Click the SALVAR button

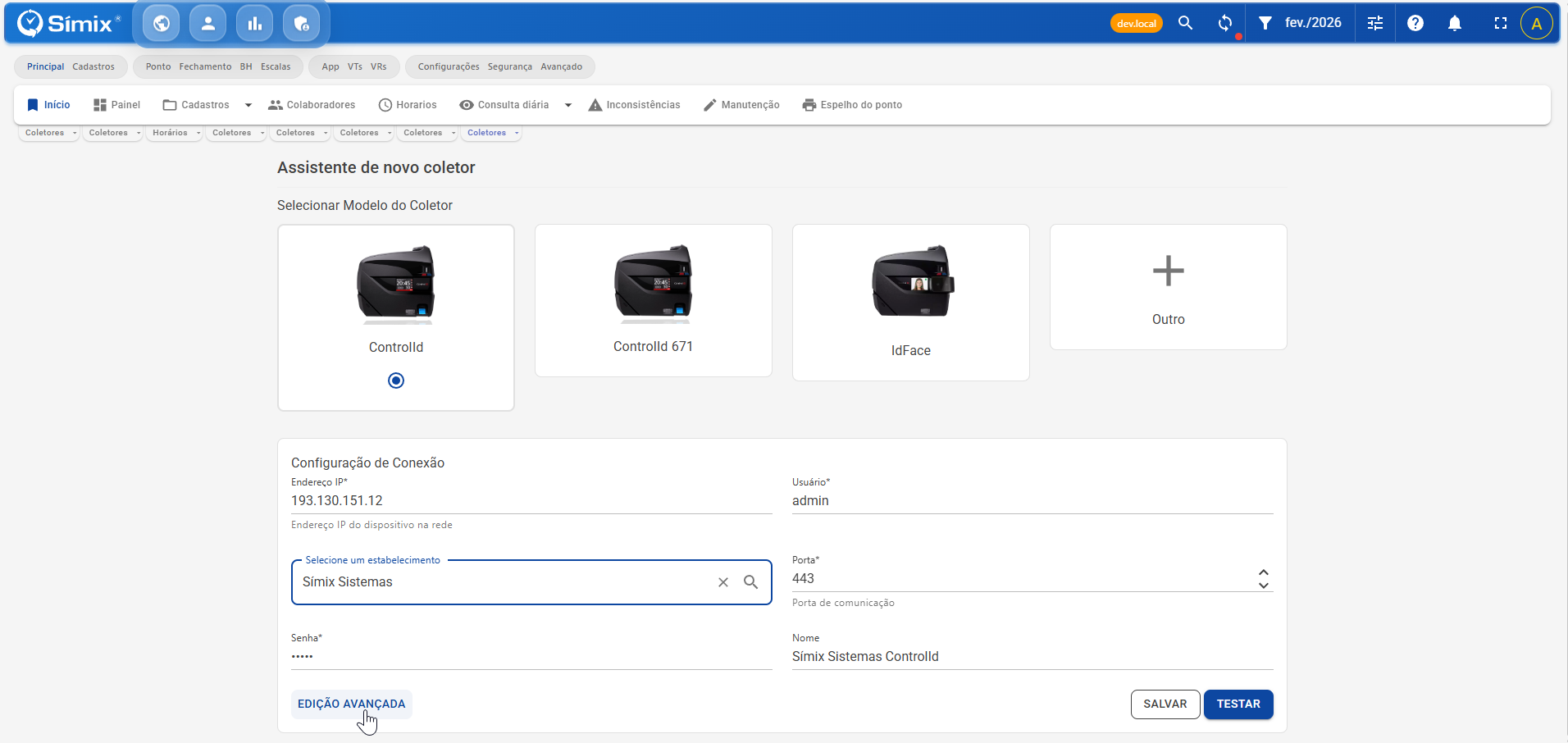pyautogui.click(x=1165, y=704)
